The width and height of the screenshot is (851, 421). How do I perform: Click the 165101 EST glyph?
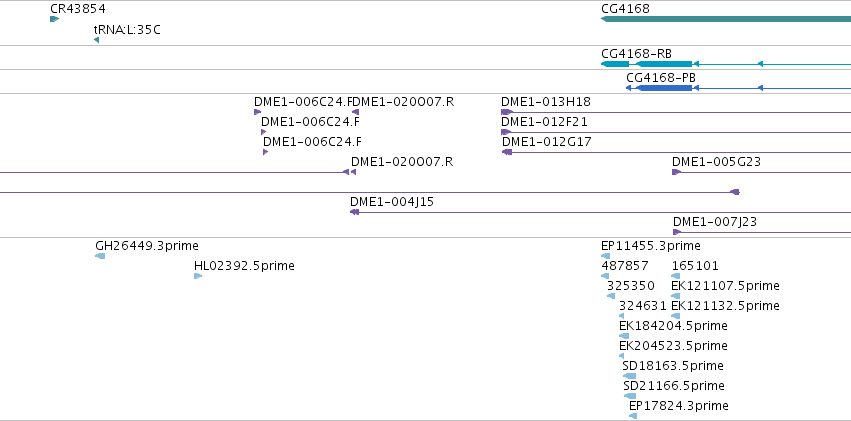676,276
